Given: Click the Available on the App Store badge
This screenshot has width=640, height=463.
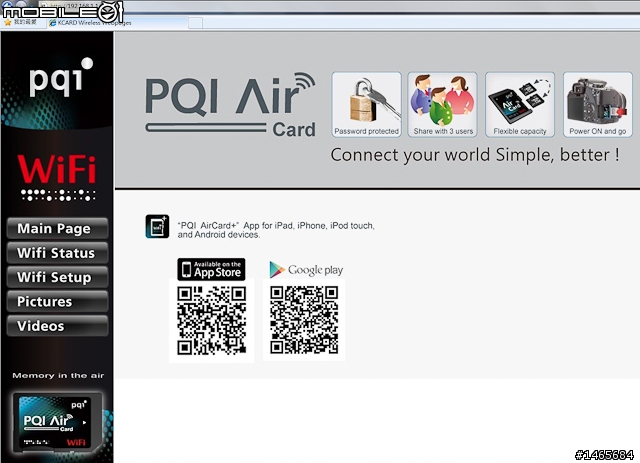Looking at the screenshot, I should click(x=211, y=269).
